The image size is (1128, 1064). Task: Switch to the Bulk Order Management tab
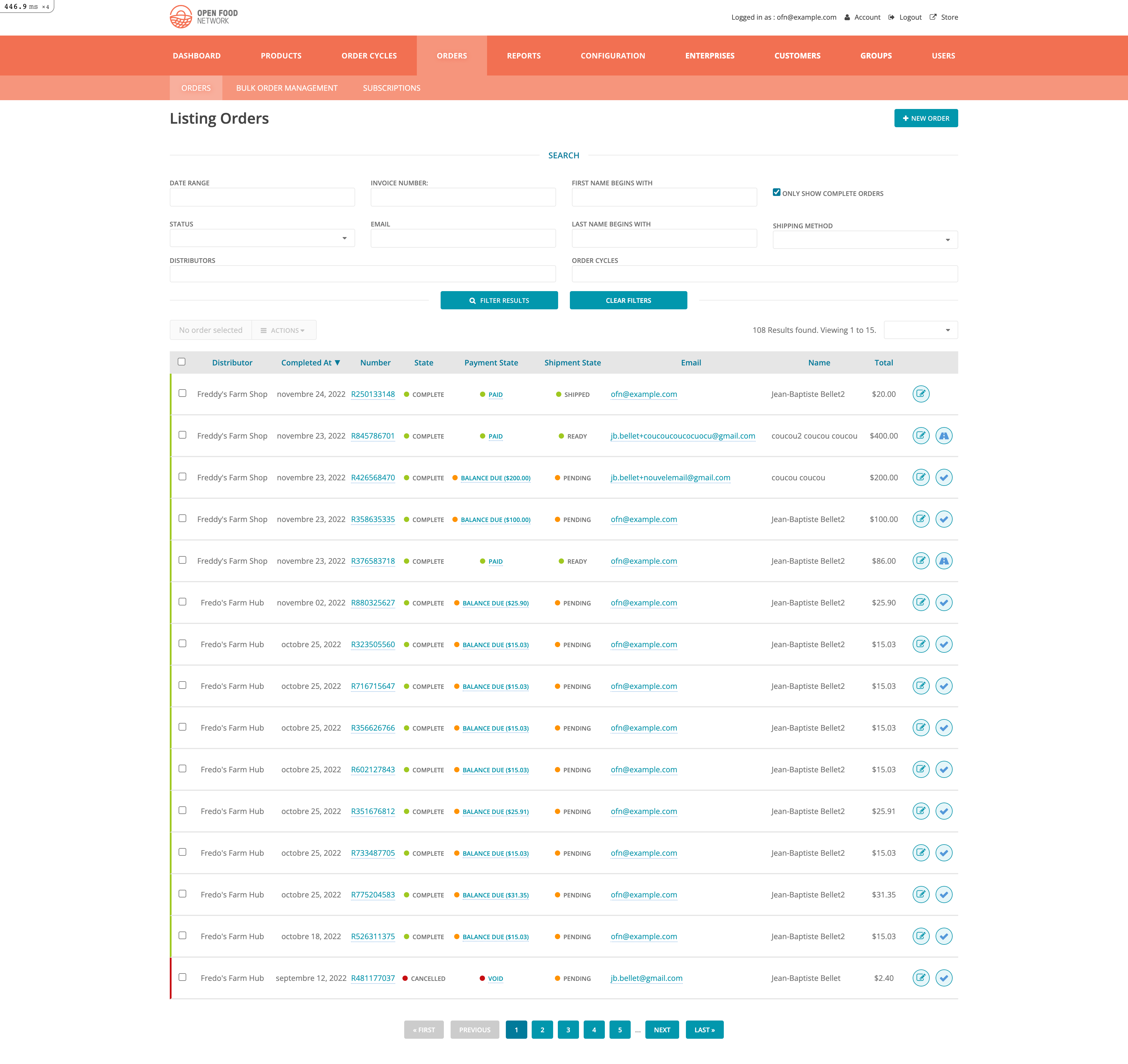pos(286,88)
